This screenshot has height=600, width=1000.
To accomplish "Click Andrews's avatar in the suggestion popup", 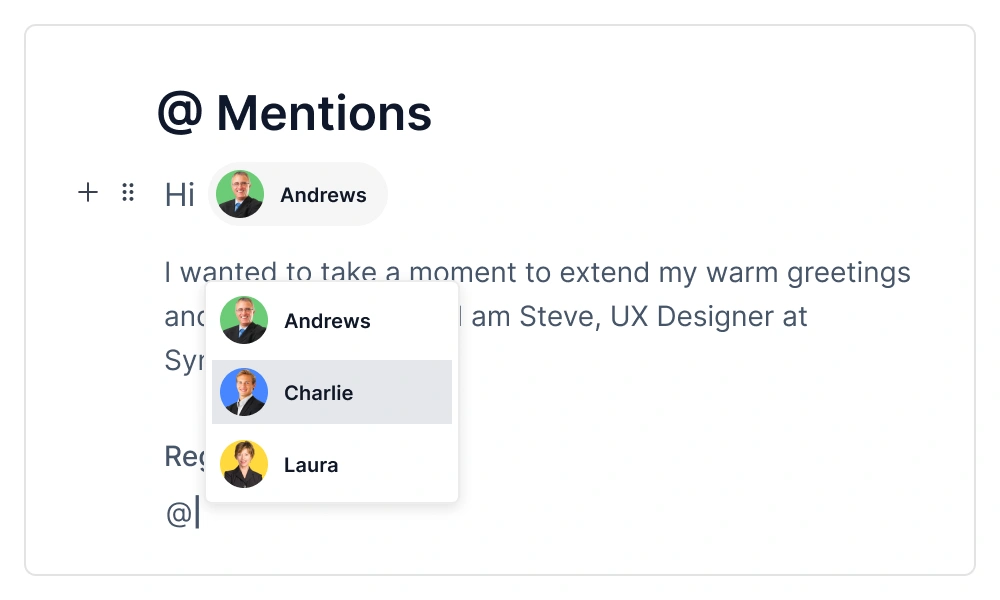I will click(x=243, y=320).
